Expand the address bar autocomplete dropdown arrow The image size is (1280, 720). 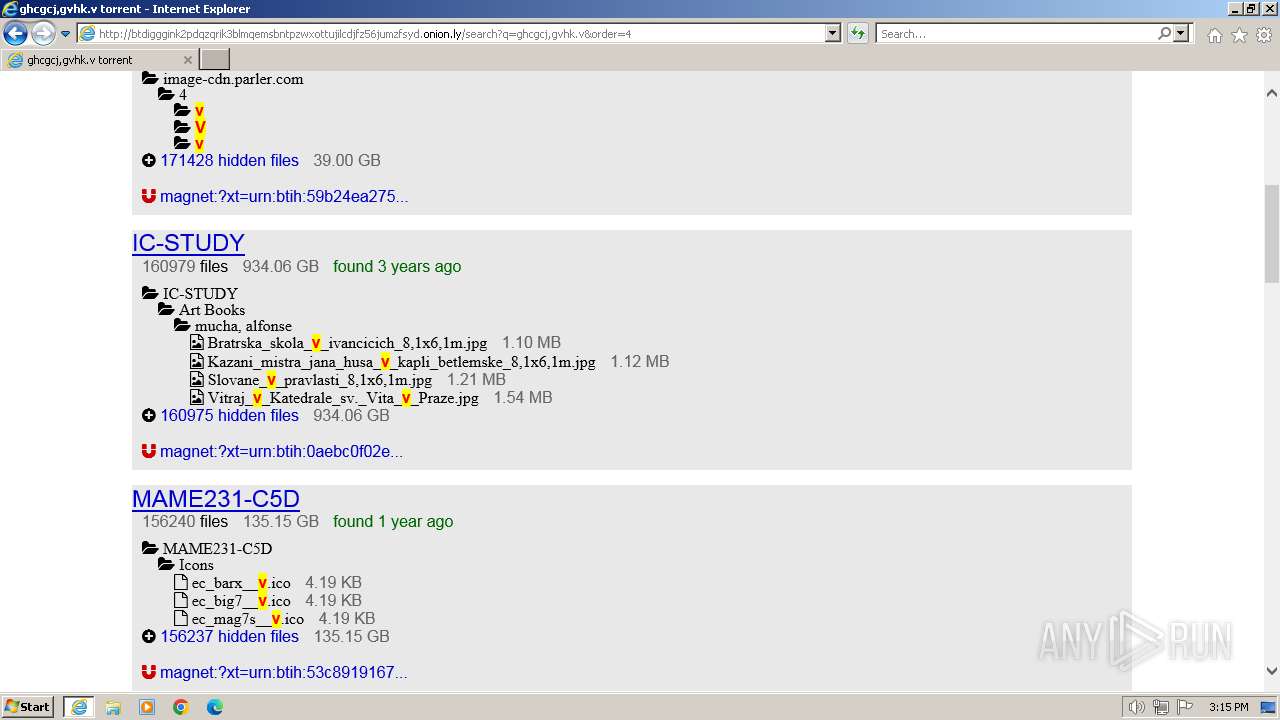point(832,33)
